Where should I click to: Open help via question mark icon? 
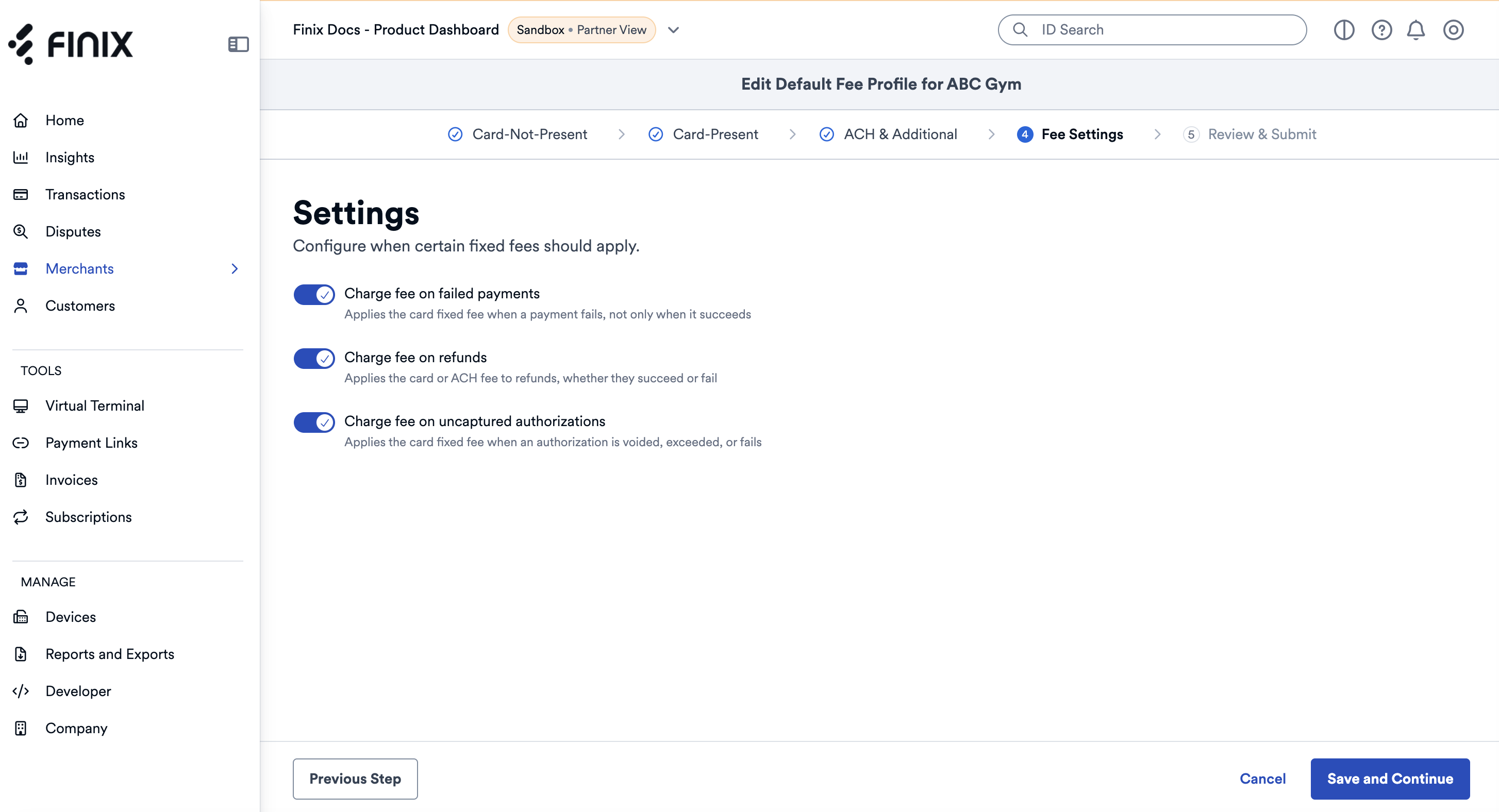click(1381, 30)
